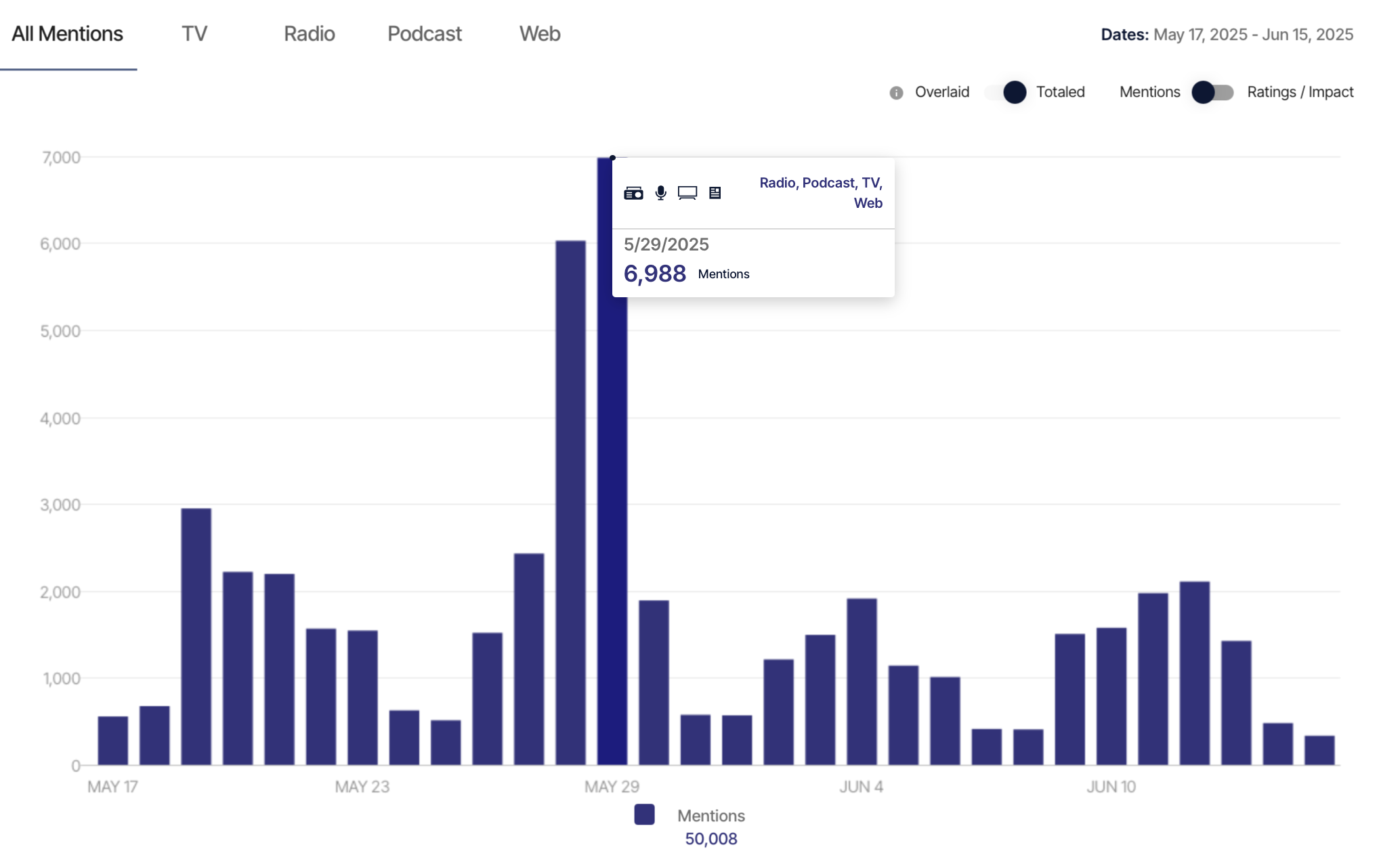Image resolution: width=1379 pixels, height=868 pixels.
Task: Click the info icon beside Overlaid
Action: 896,93
